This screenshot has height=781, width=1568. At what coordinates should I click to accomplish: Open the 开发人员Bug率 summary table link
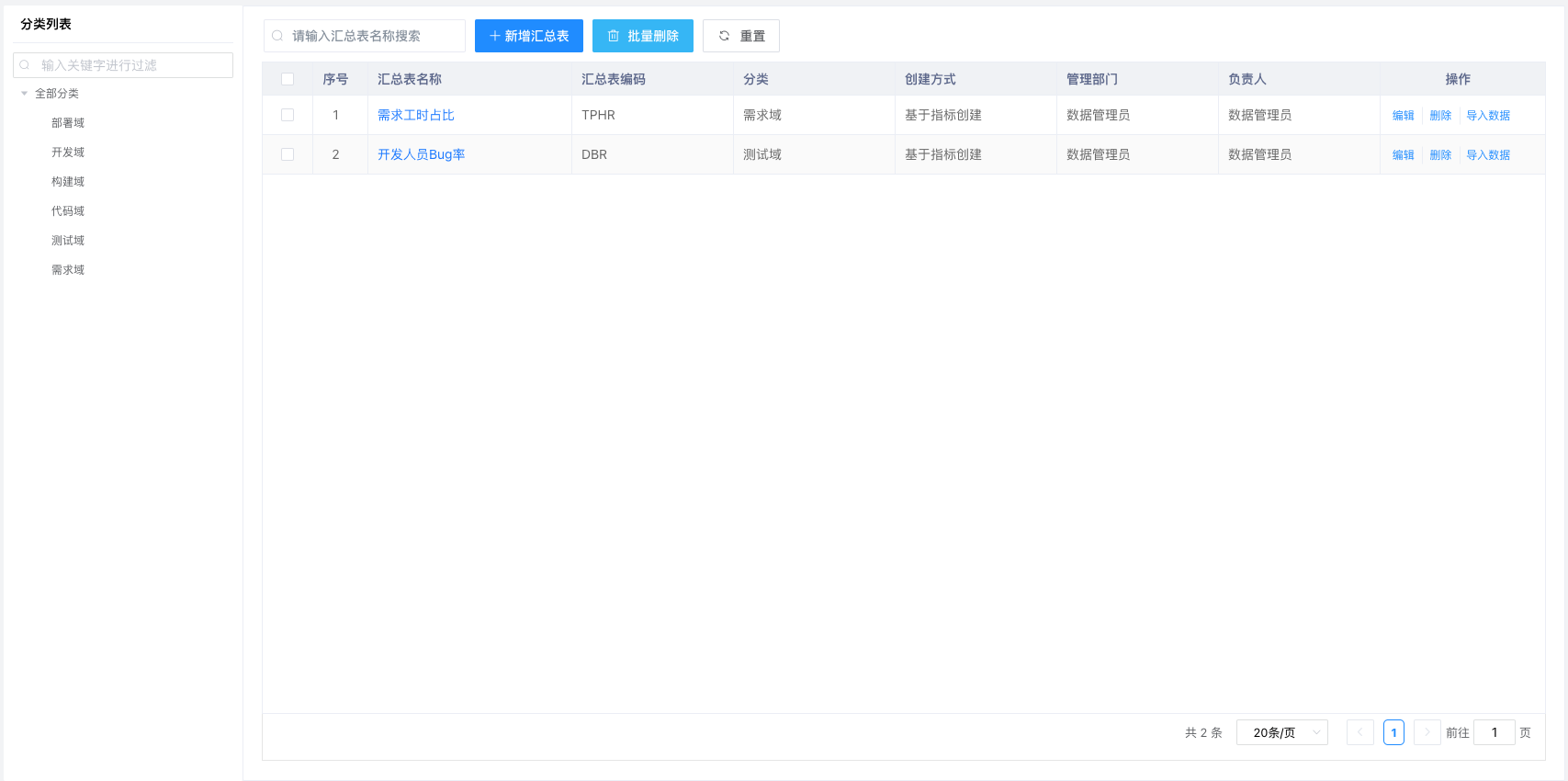pos(421,154)
